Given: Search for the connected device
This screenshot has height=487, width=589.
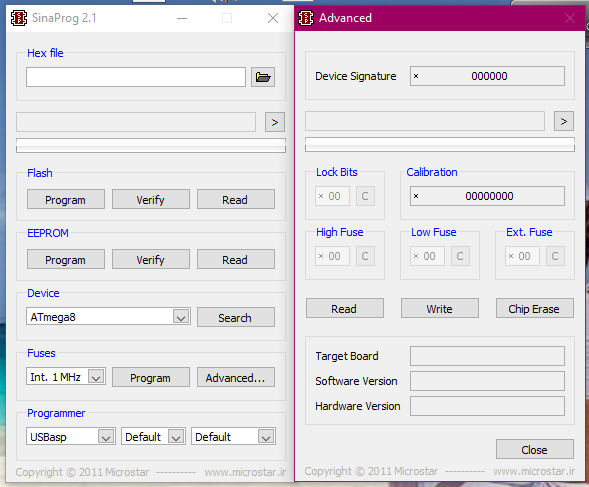Looking at the screenshot, I should [236, 318].
